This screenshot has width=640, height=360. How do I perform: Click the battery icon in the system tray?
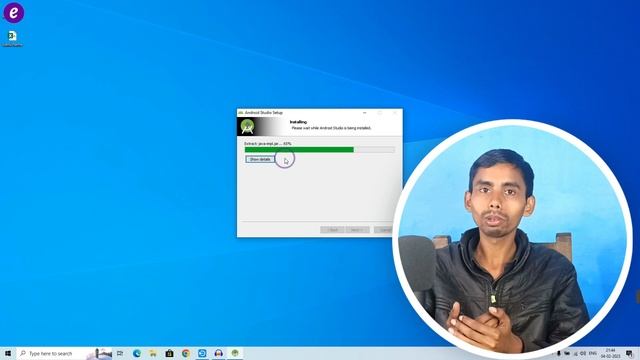(x=567, y=353)
